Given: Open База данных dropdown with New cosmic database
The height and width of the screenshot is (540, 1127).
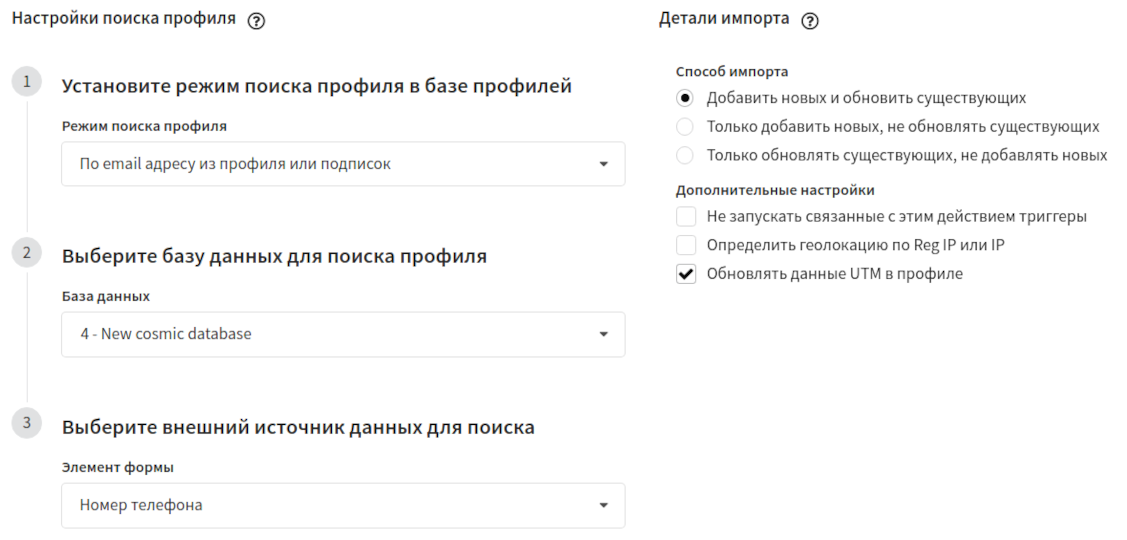Looking at the screenshot, I should click(343, 334).
